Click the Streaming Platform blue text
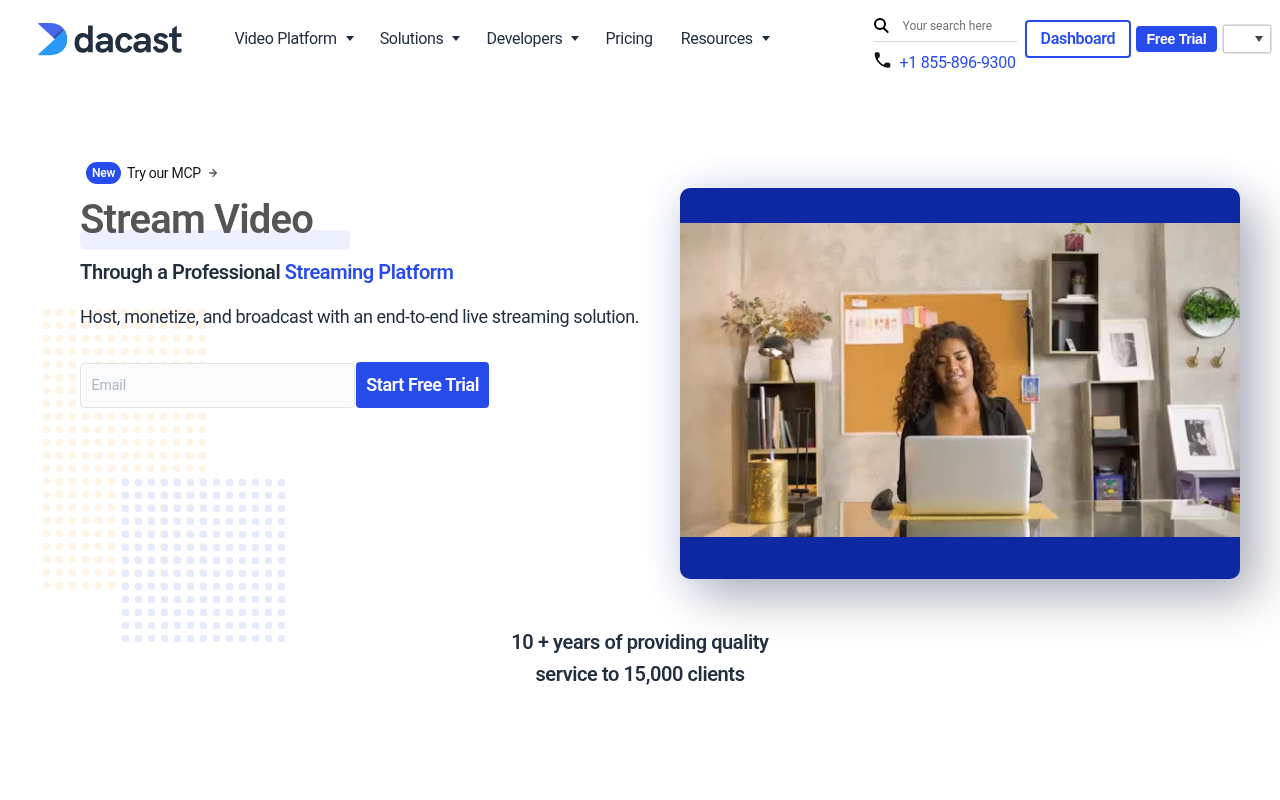This screenshot has width=1280, height=800. [x=369, y=272]
